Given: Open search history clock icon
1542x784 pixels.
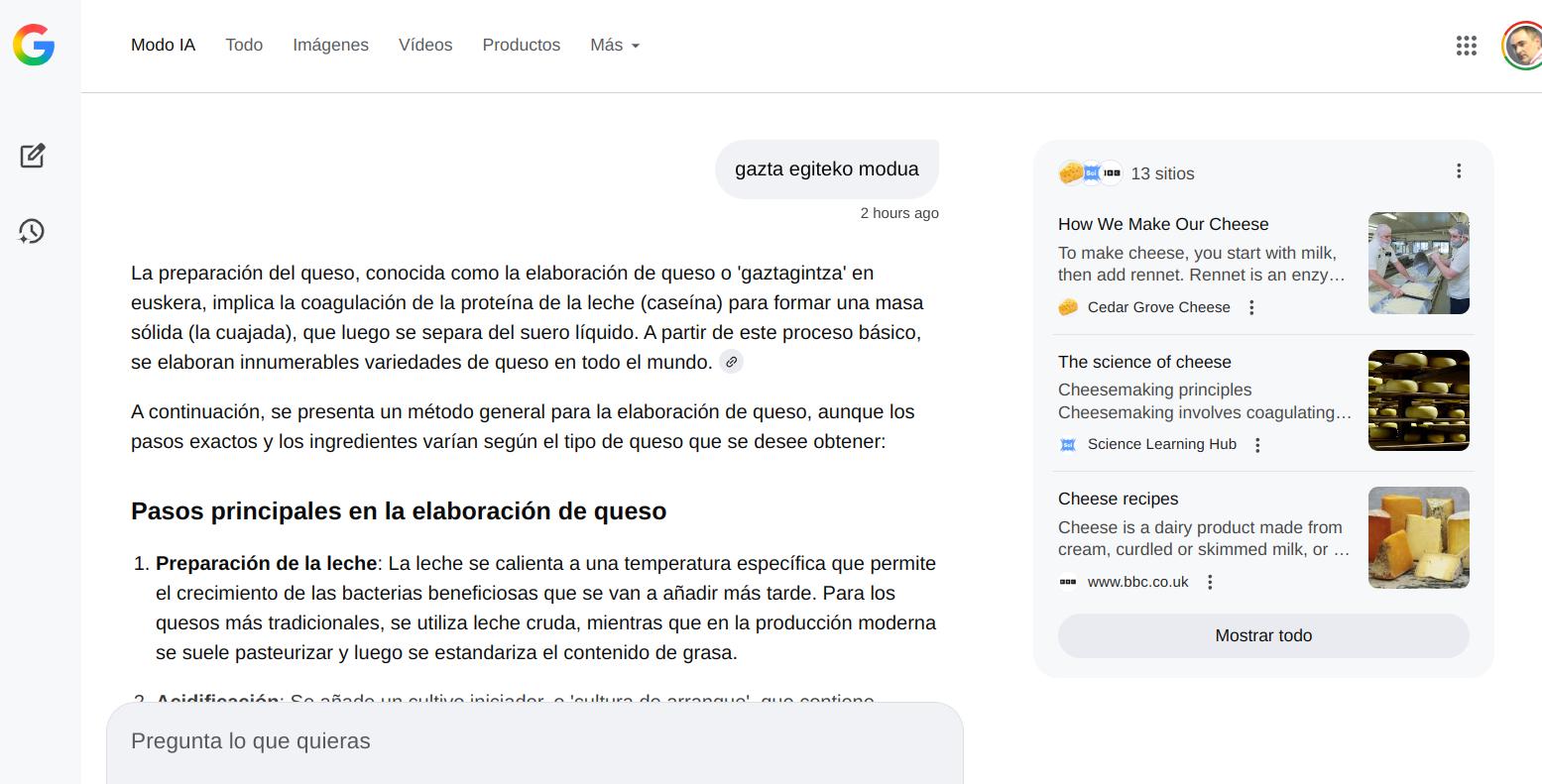Looking at the screenshot, I should click(32, 231).
